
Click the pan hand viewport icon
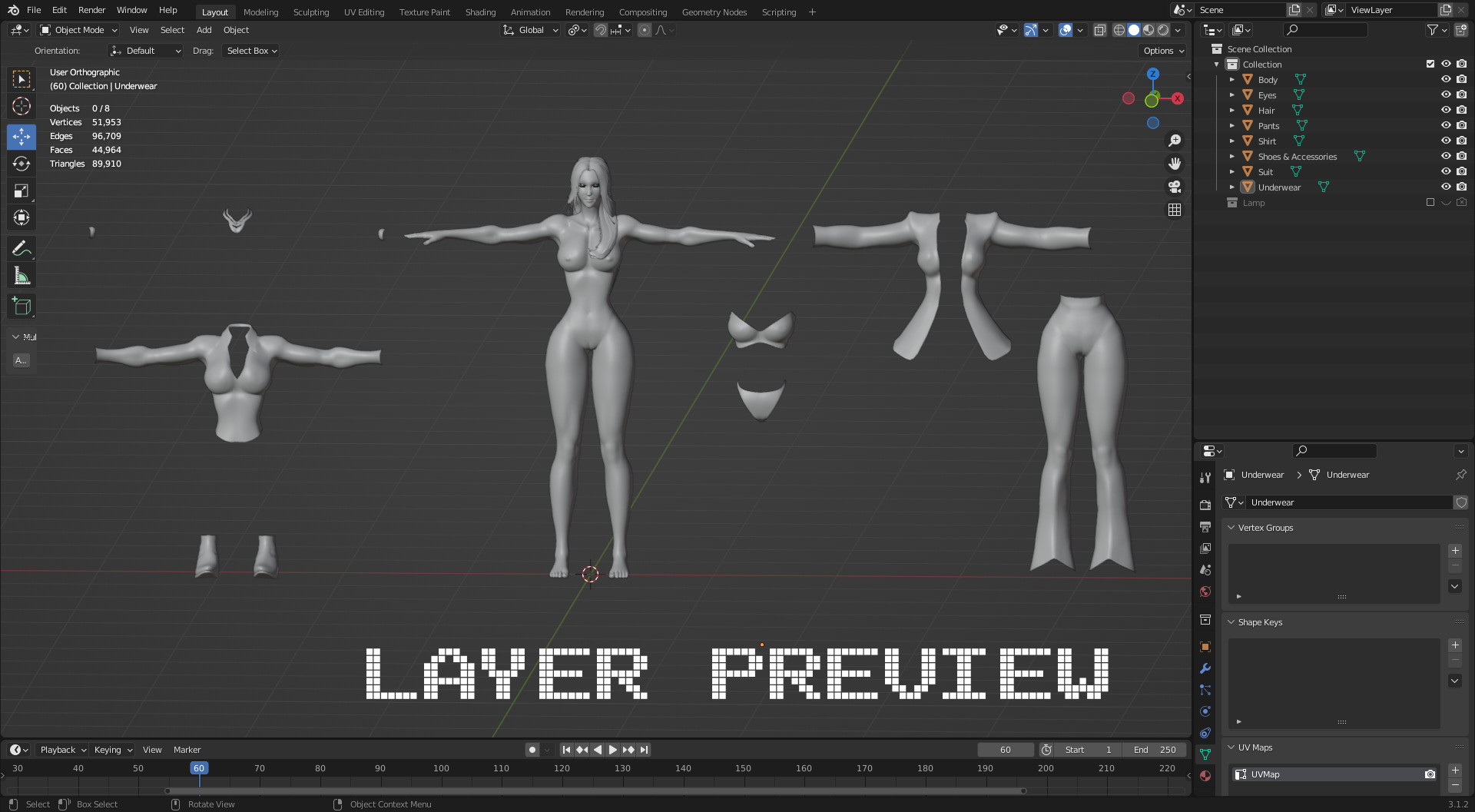point(1175,164)
